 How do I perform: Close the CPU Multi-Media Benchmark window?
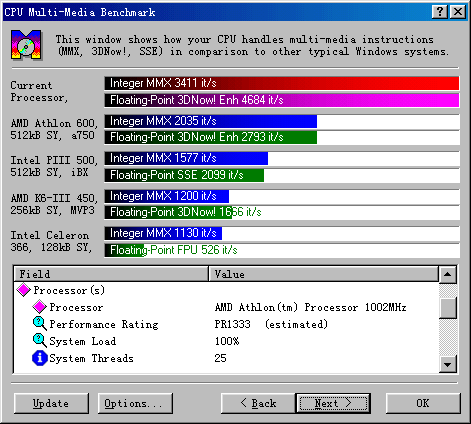point(458,12)
